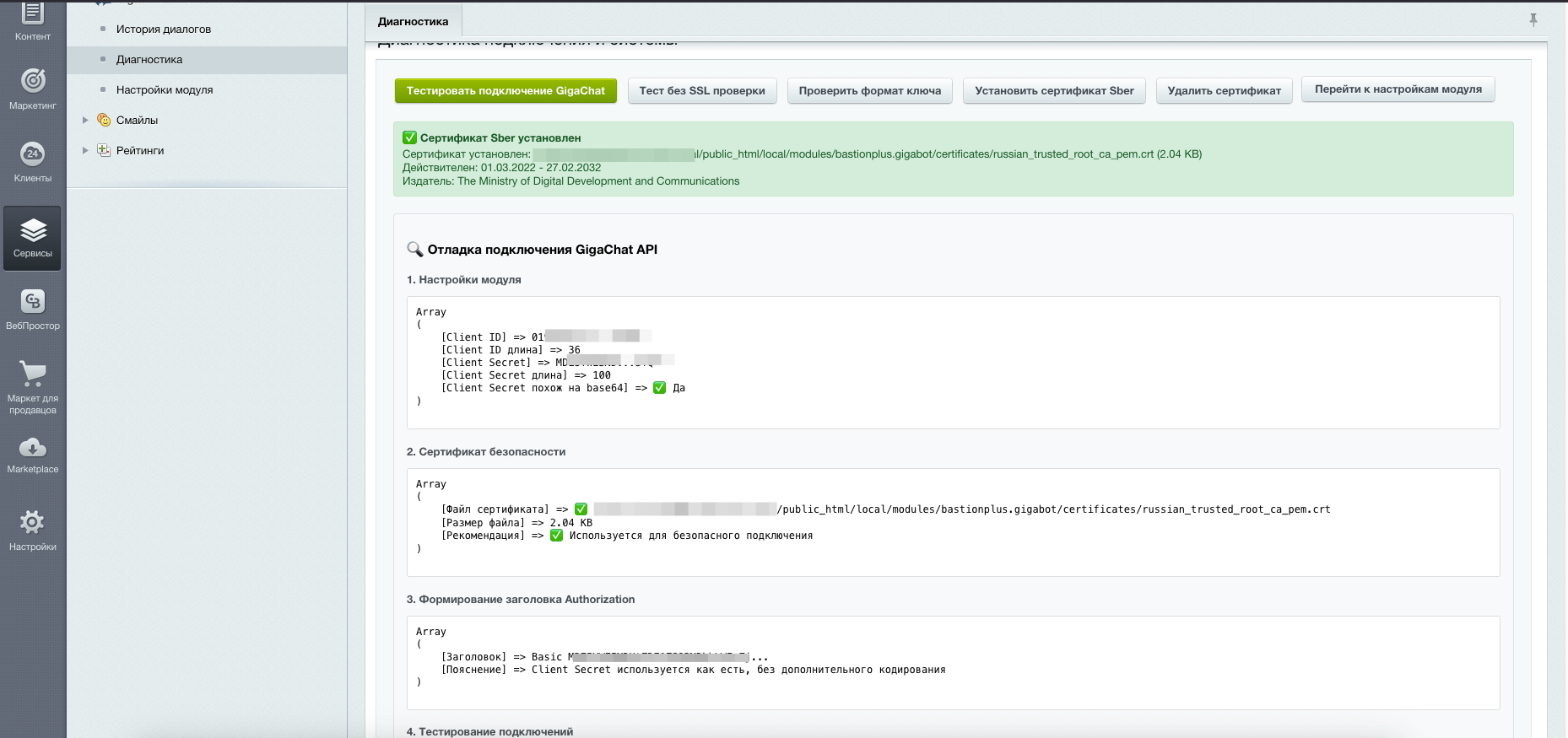Click Установить сертификат Sber button
The height and width of the screenshot is (738, 1568).
coord(1054,90)
